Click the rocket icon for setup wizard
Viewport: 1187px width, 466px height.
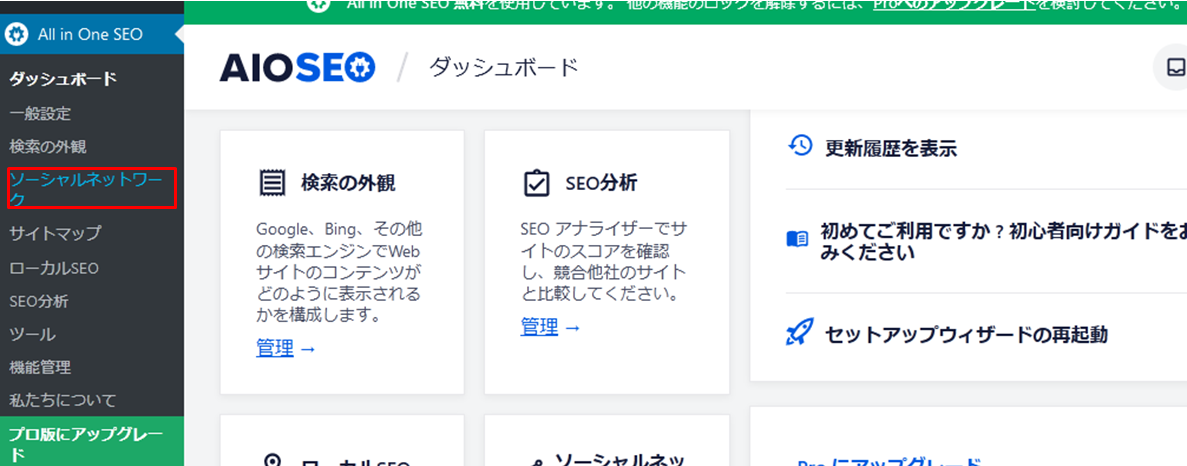(x=799, y=331)
